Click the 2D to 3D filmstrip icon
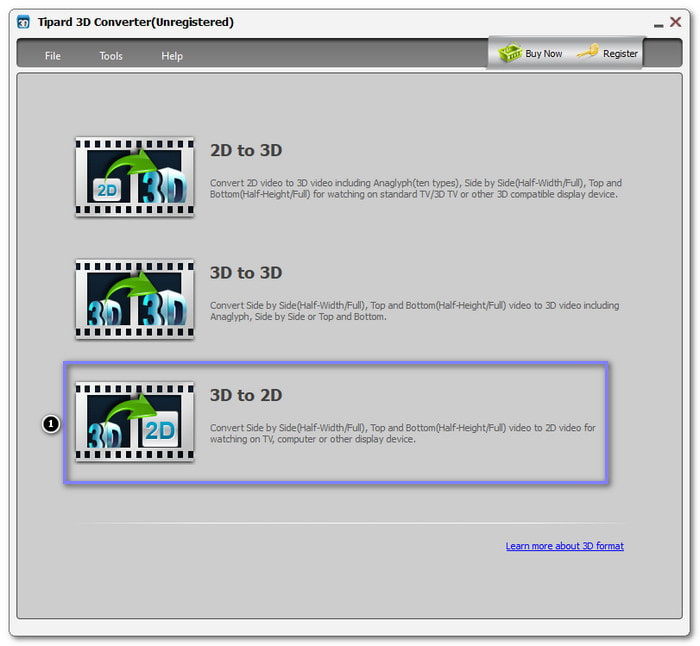The image size is (700, 646). coord(134,177)
